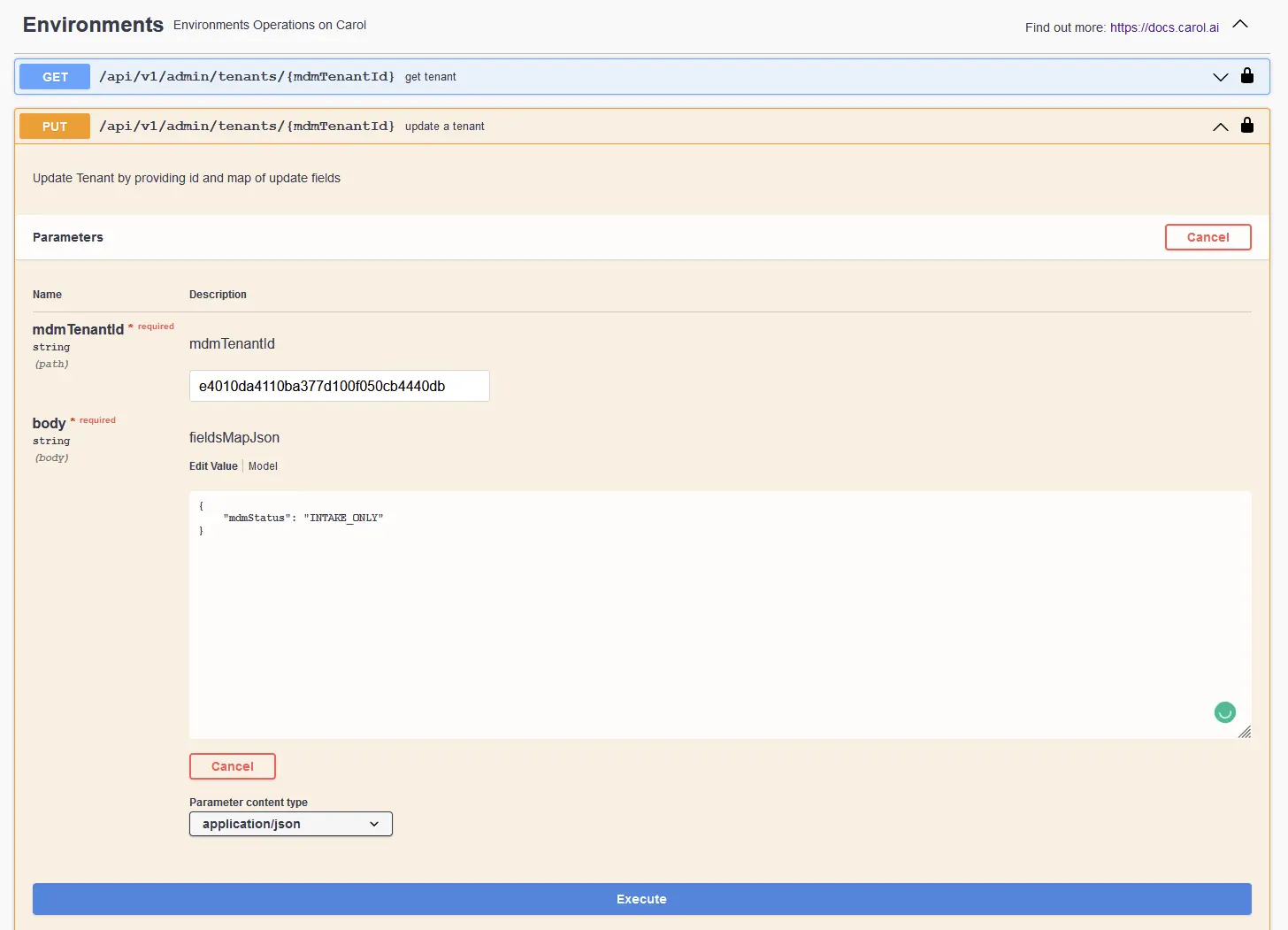Click the body parameter name label
1288x930 pixels.
click(49, 423)
